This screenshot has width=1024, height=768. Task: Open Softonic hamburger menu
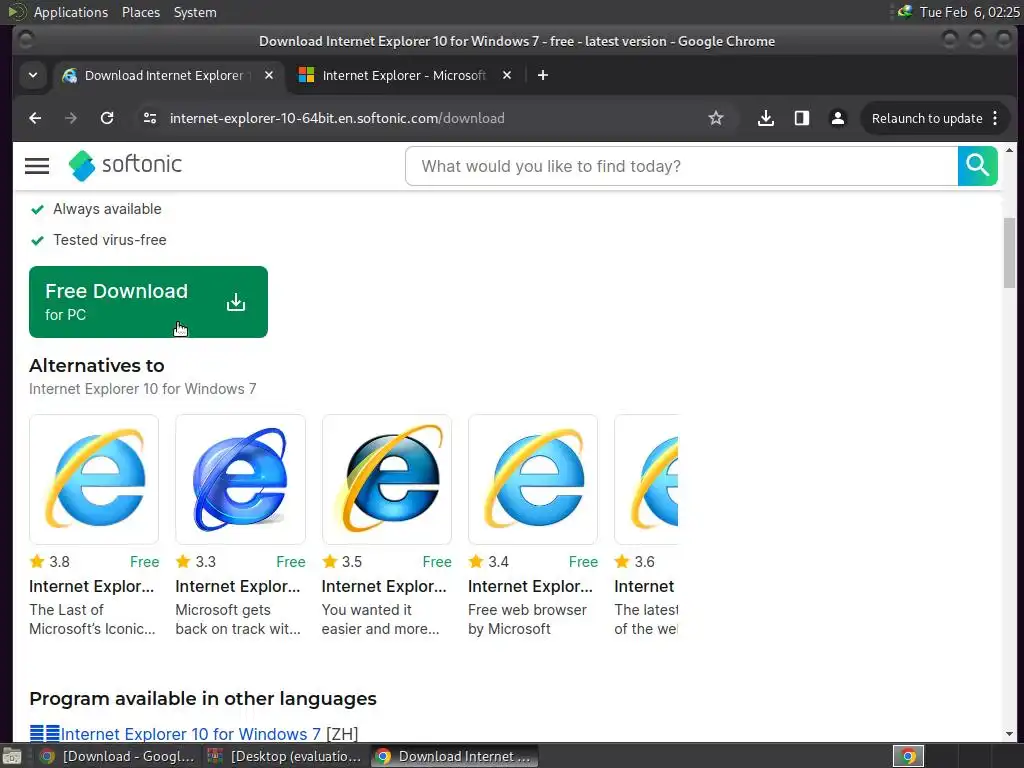tap(37, 166)
